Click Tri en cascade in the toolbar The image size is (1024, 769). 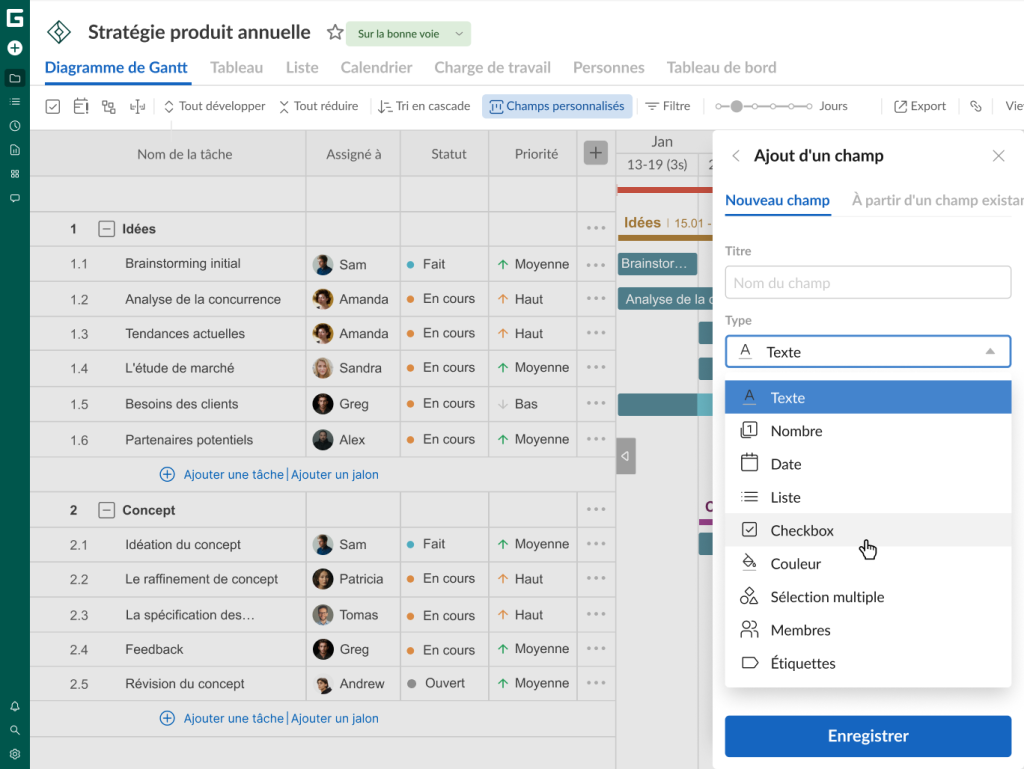tap(424, 106)
